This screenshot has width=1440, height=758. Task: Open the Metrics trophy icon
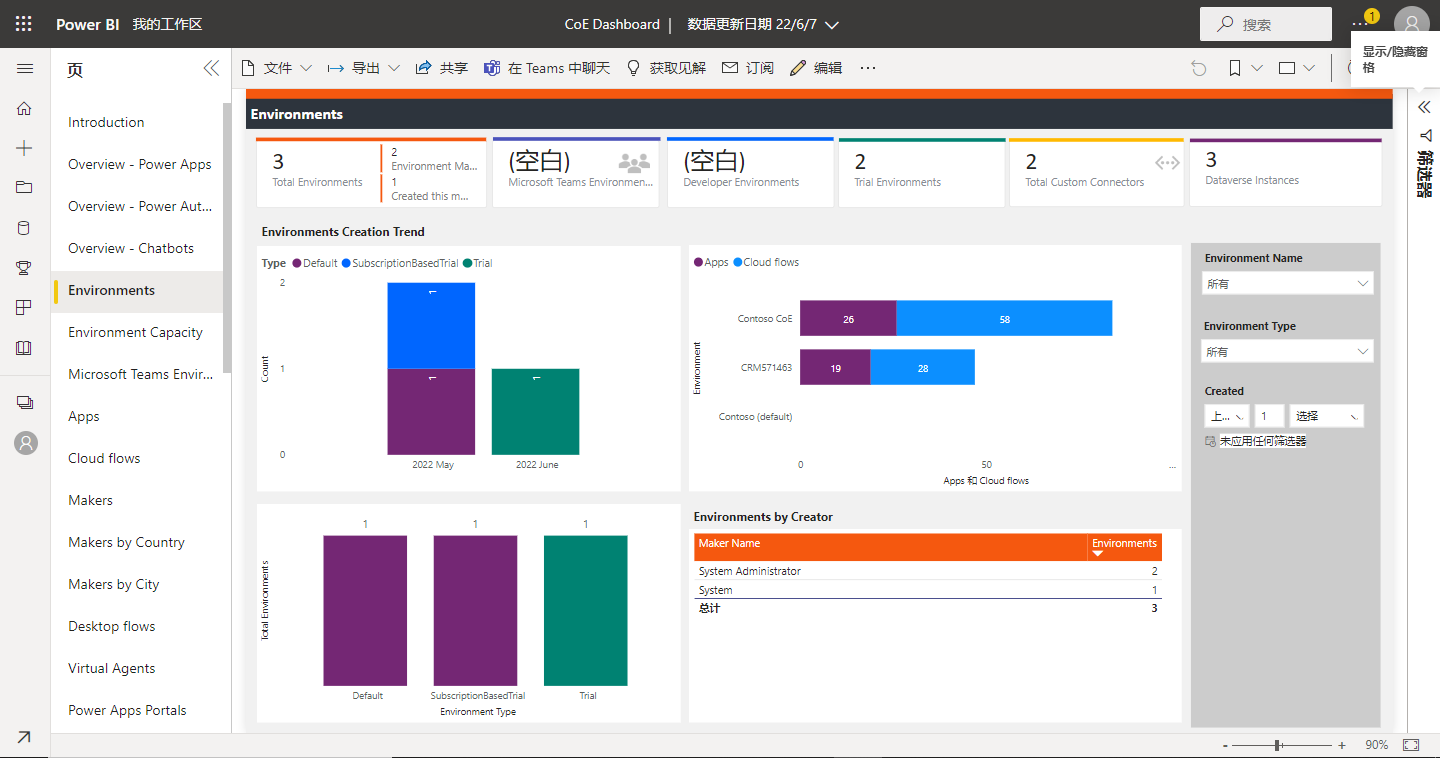click(25, 268)
